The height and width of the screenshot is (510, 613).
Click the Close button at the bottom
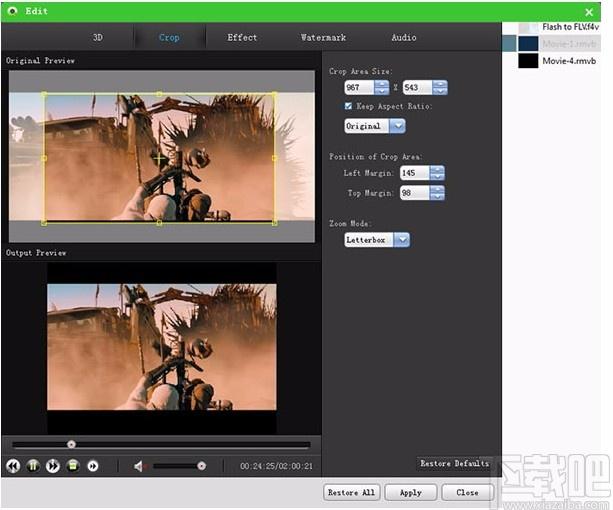pos(467,492)
